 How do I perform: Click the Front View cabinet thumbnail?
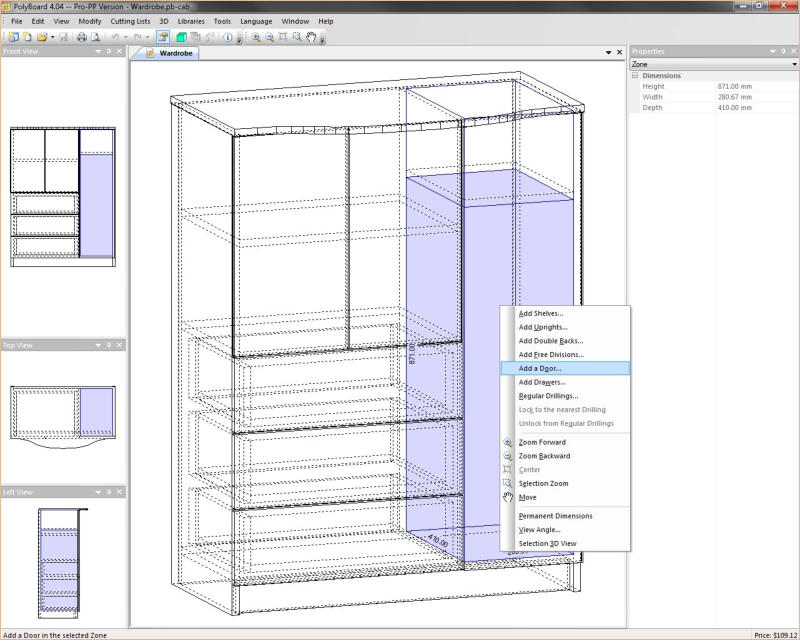[63, 194]
